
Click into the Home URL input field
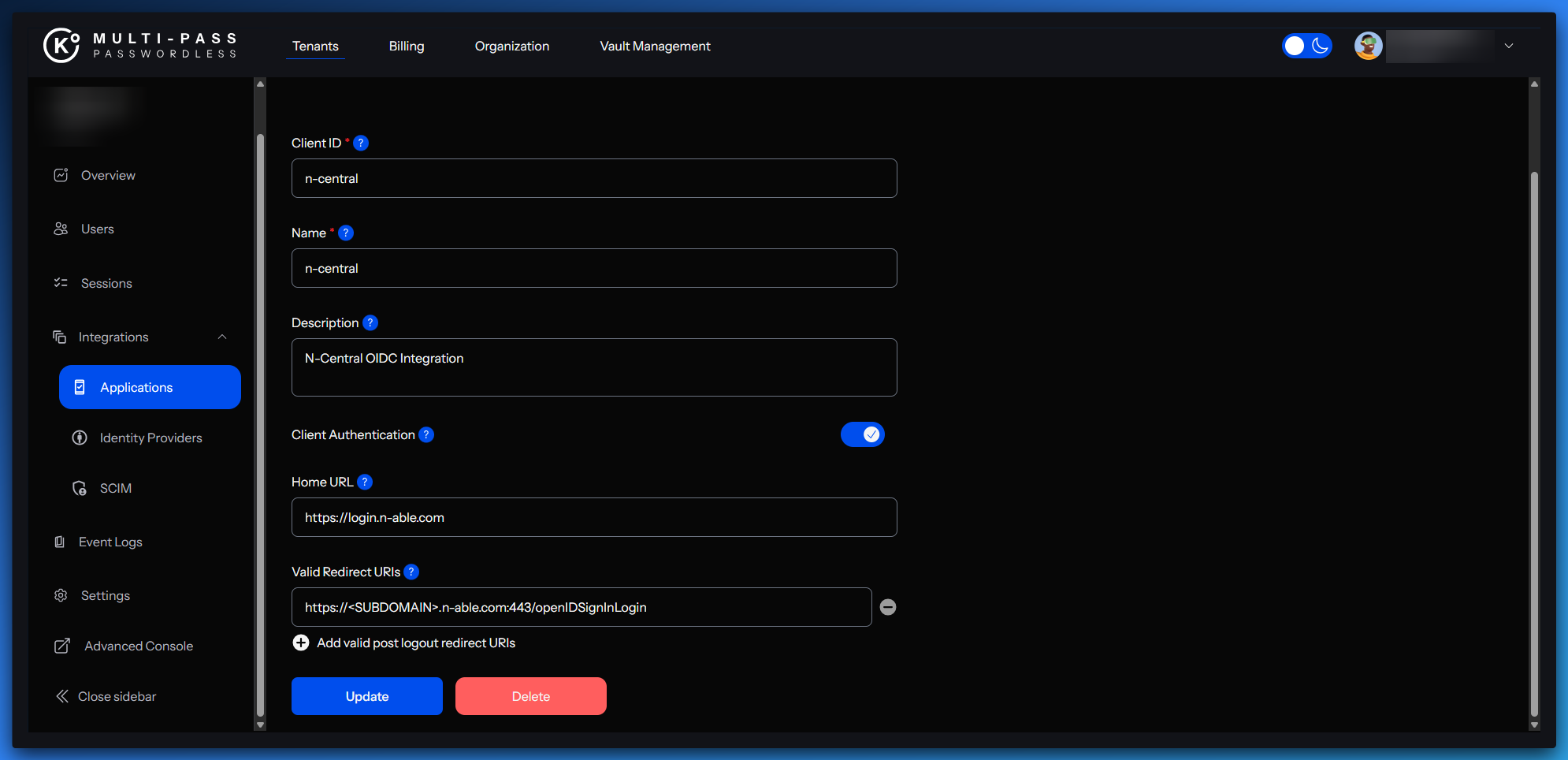point(594,517)
